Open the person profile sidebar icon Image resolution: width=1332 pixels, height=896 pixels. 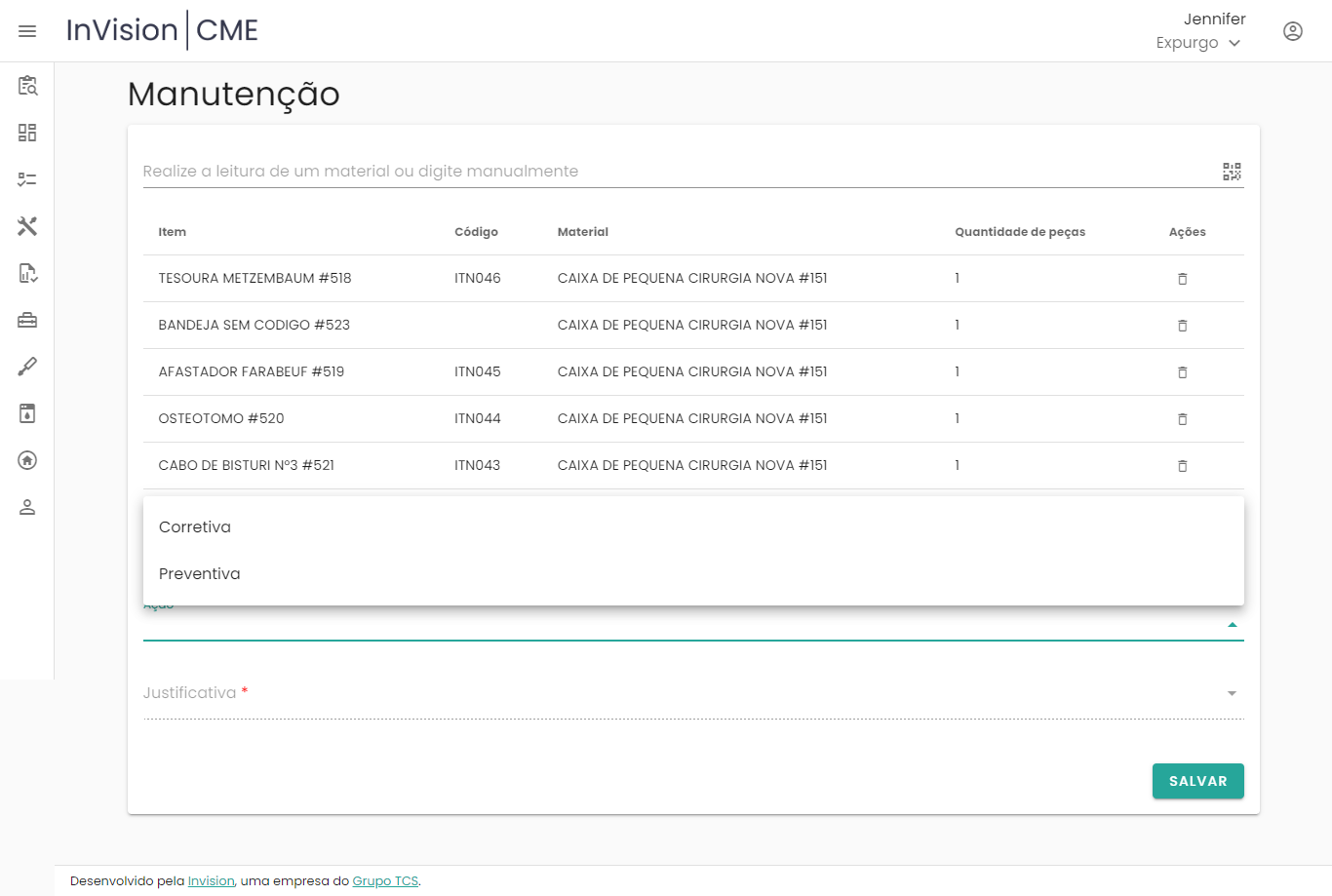coord(27,507)
